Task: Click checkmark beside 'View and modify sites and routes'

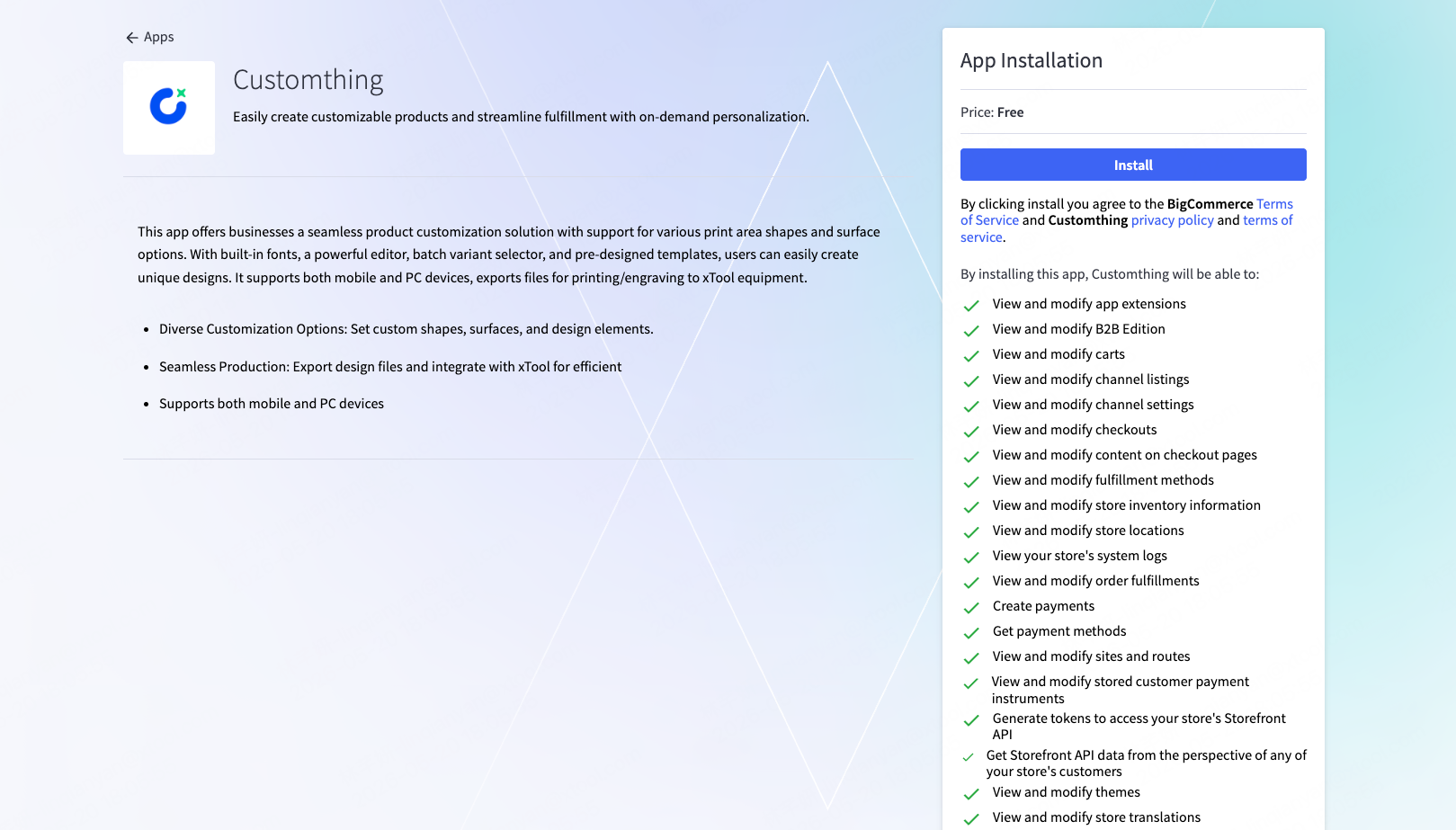Action: coord(971,658)
